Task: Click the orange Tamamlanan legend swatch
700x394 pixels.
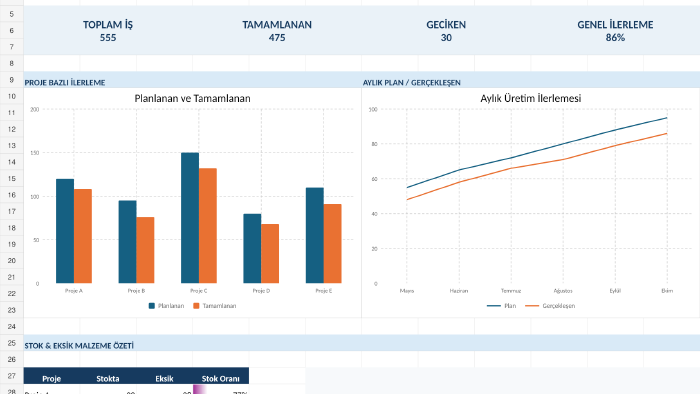Action: coord(196,306)
